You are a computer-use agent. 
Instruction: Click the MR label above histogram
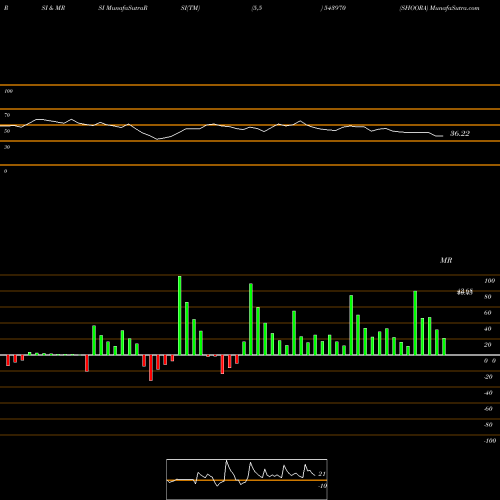[446, 260]
